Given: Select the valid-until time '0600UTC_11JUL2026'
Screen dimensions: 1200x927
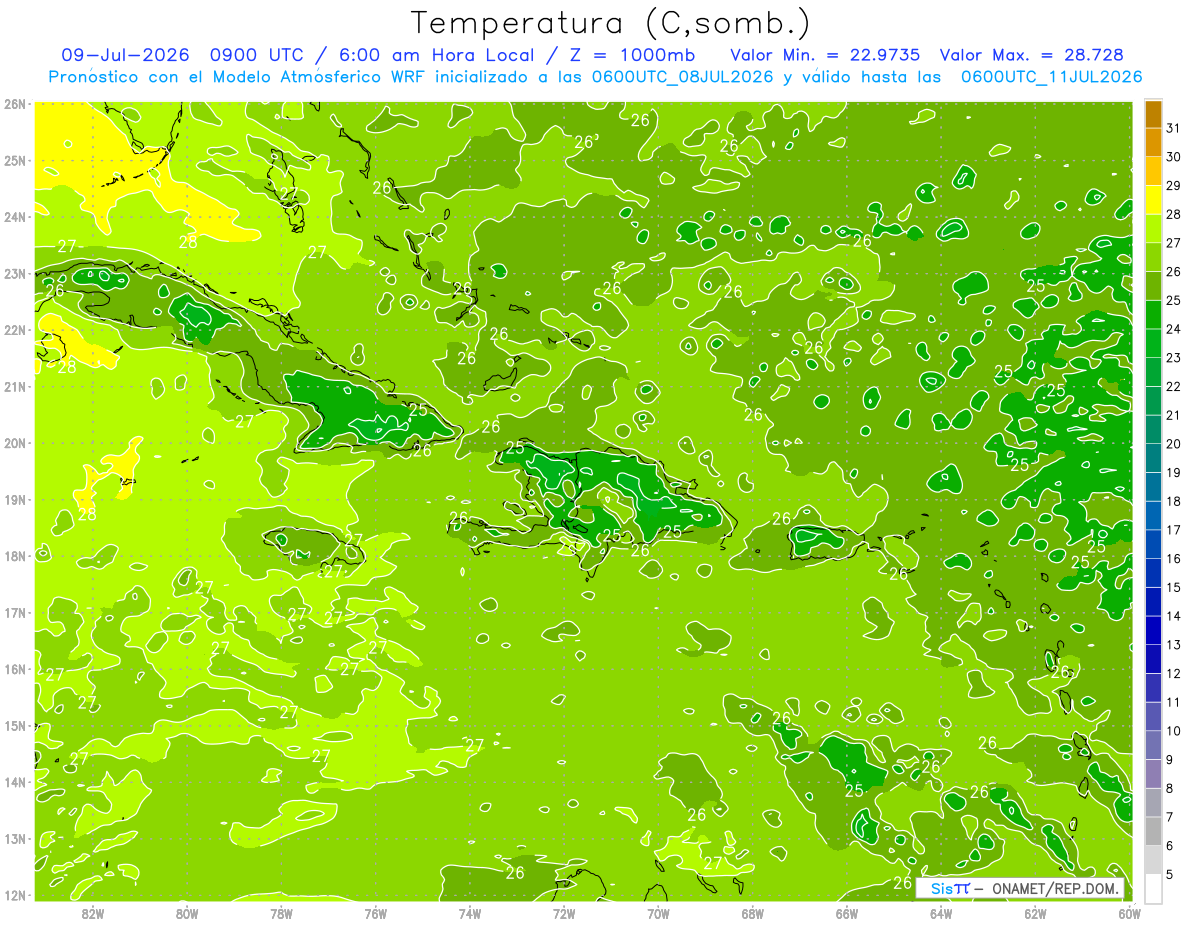Looking at the screenshot, I should tap(1051, 77).
